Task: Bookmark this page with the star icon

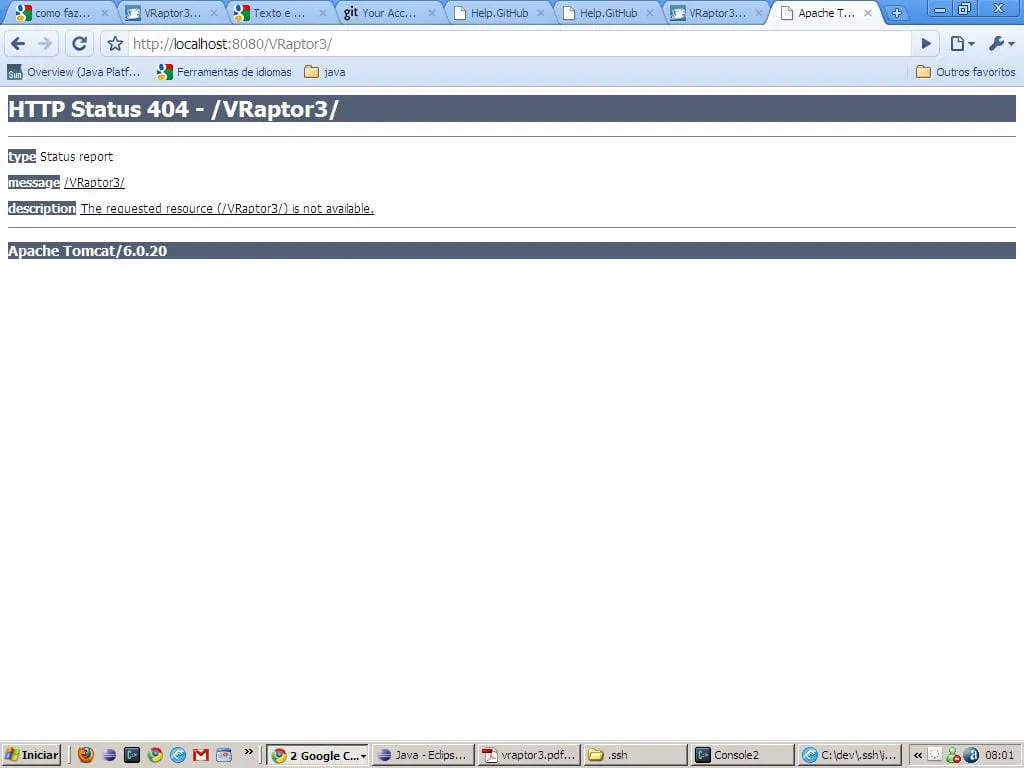Action: point(115,44)
